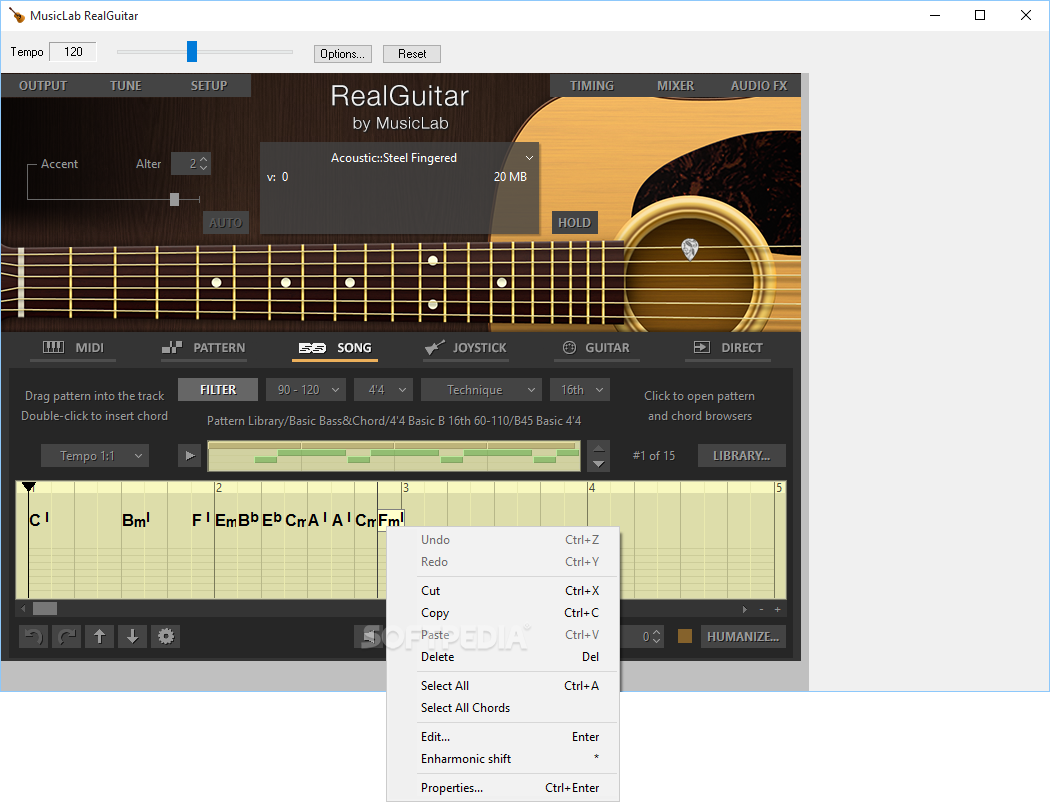This screenshot has height=802, width=1050.
Task: Open the 4'4 time signature dropdown
Action: 384,390
